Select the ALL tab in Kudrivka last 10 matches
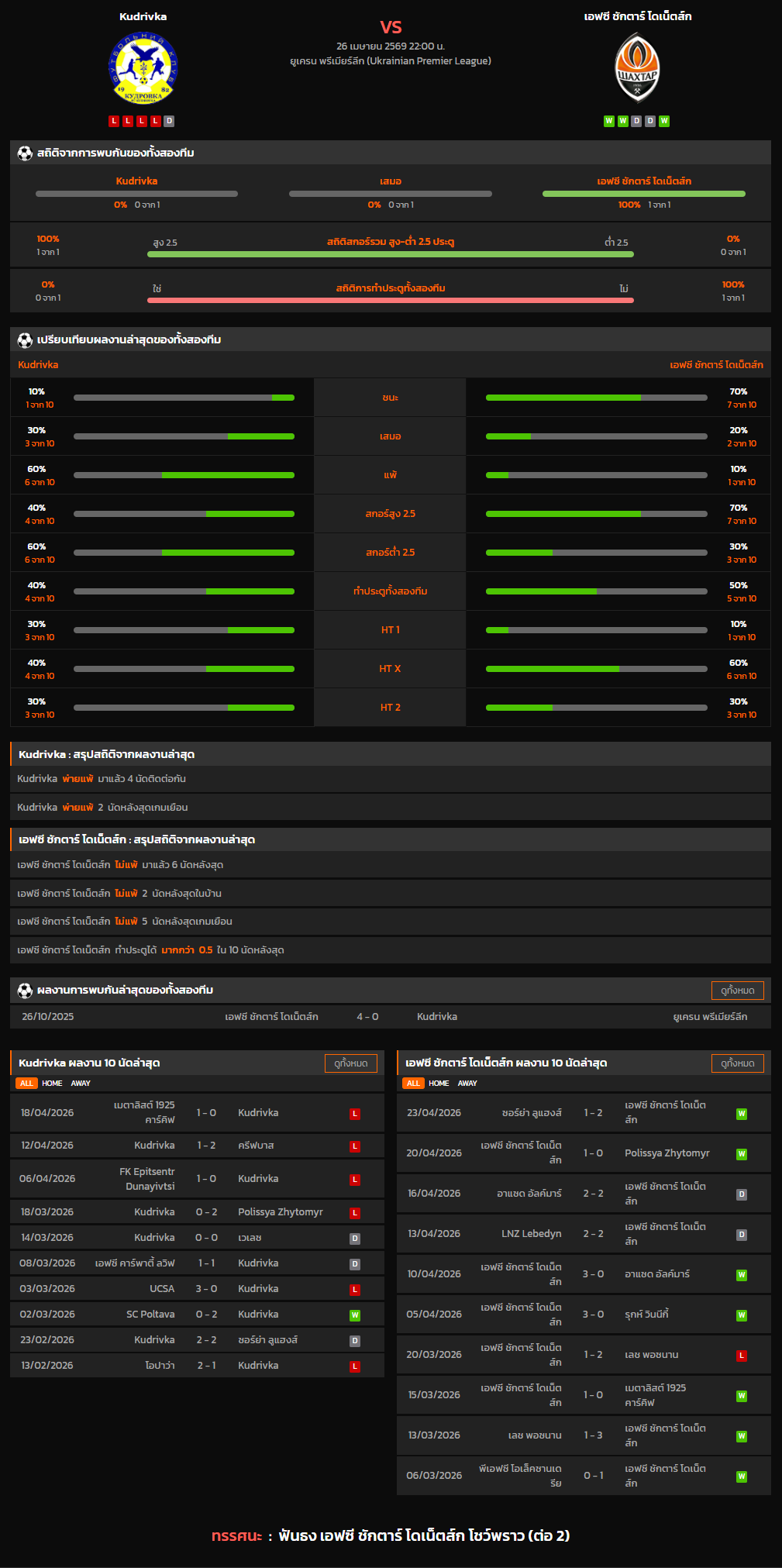The height and width of the screenshot is (1568, 782). 26,1084
